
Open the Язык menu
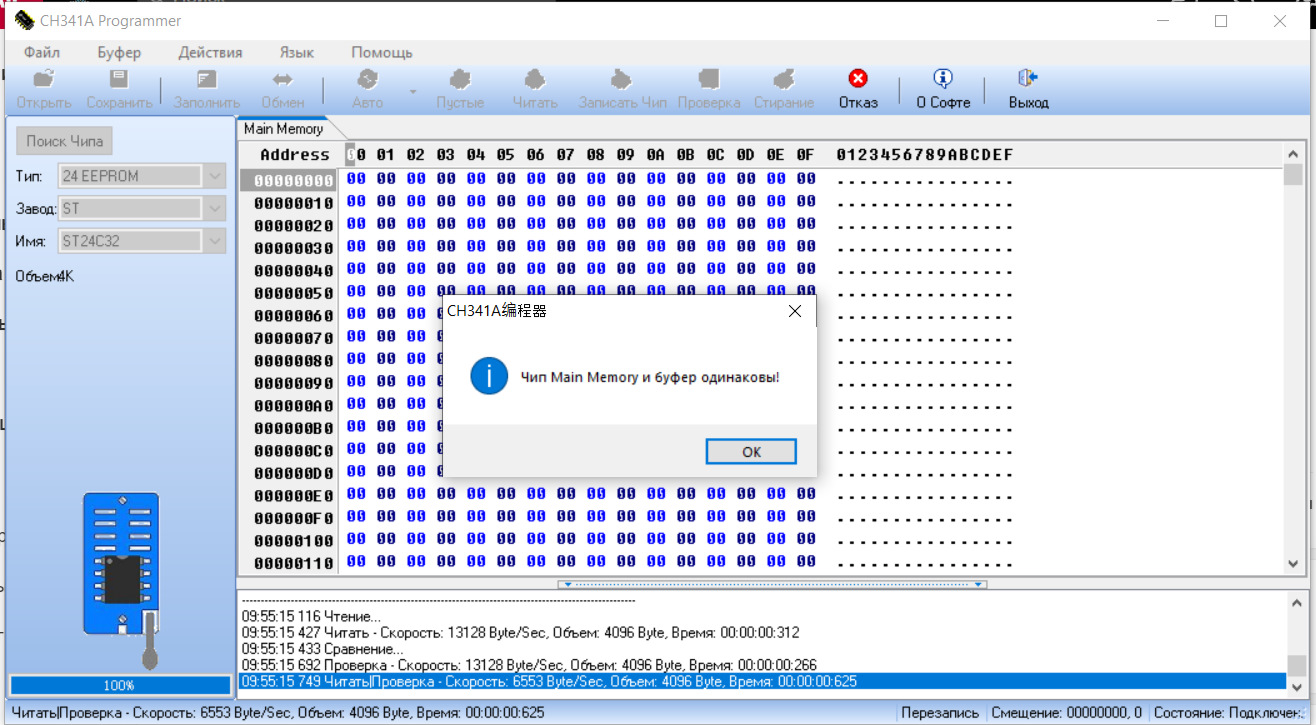click(296, 53)
